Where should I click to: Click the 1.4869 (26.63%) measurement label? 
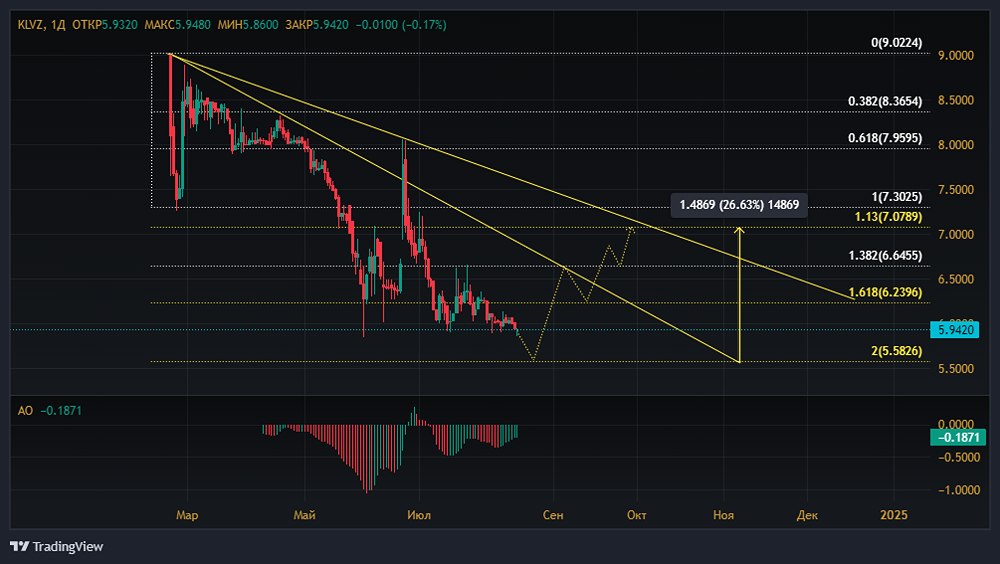coord(739,205)
